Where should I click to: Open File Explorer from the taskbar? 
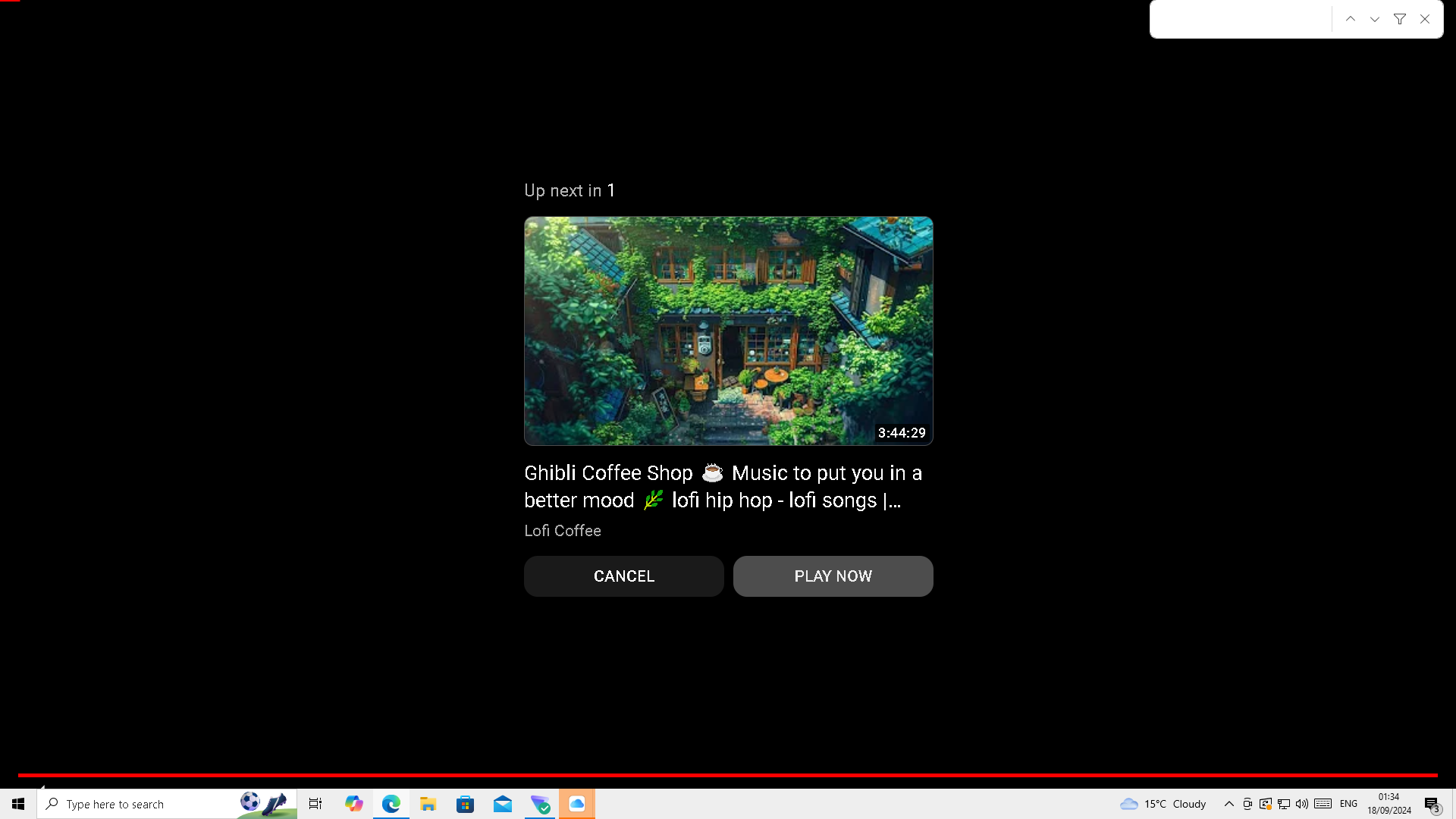click(x=428, y=804)
